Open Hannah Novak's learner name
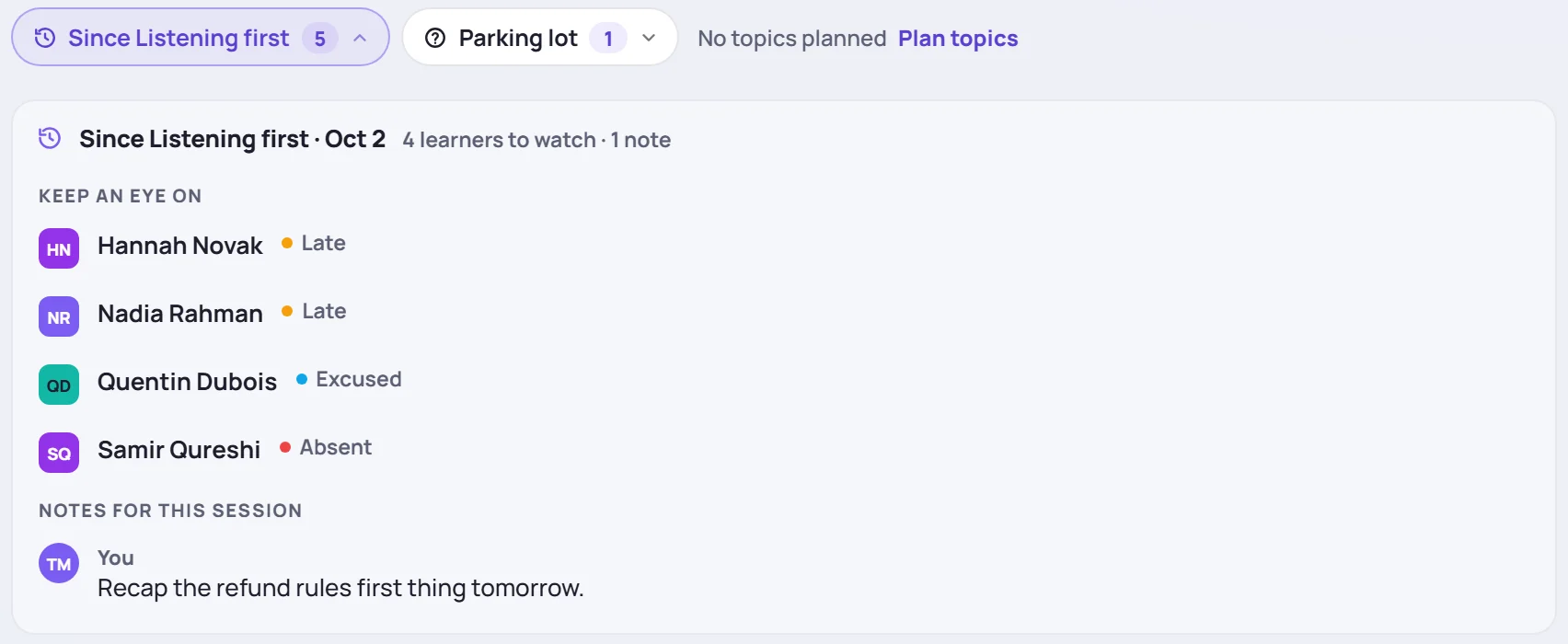 point(180,246)
